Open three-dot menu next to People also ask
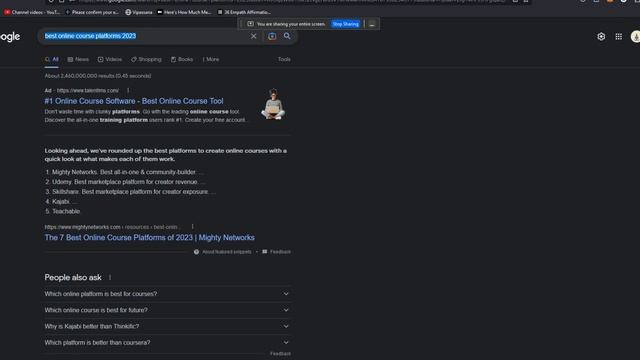This screenshot has width=640, height=360. 110,278
